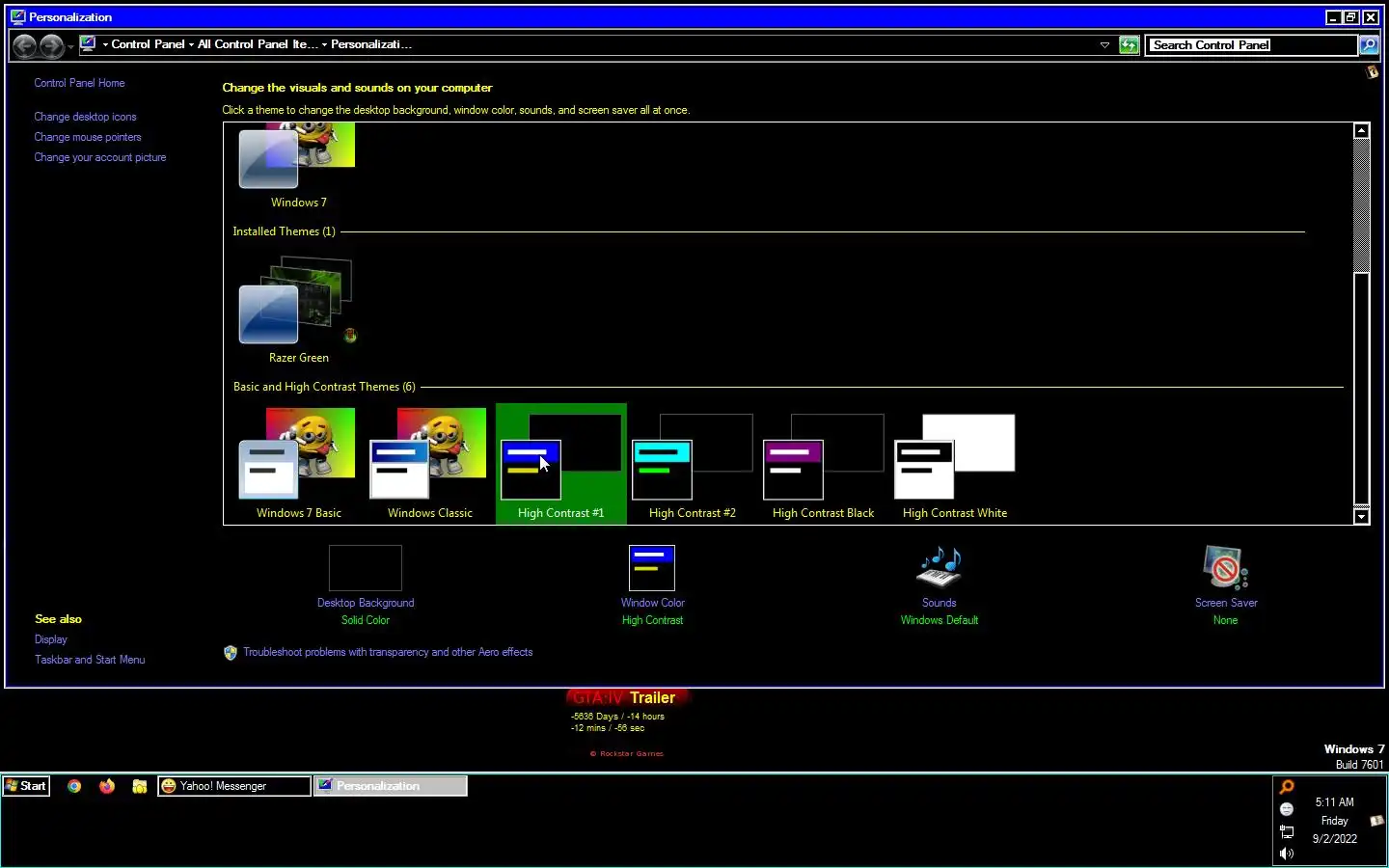Click the shield icon beside Troubleshoot link
This screenshot has width=1389, height=868.
231,653
